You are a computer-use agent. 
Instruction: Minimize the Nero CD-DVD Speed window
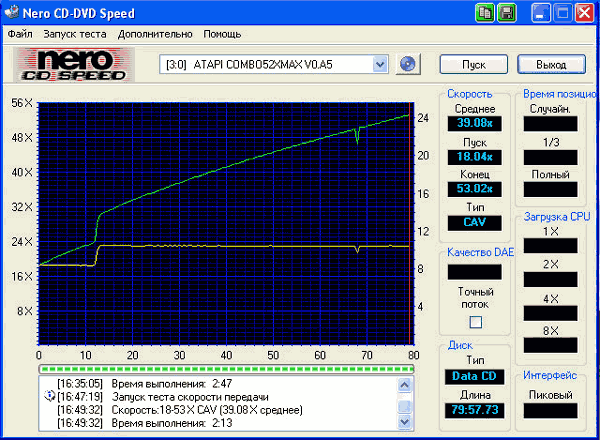click(x=541, y=13)
